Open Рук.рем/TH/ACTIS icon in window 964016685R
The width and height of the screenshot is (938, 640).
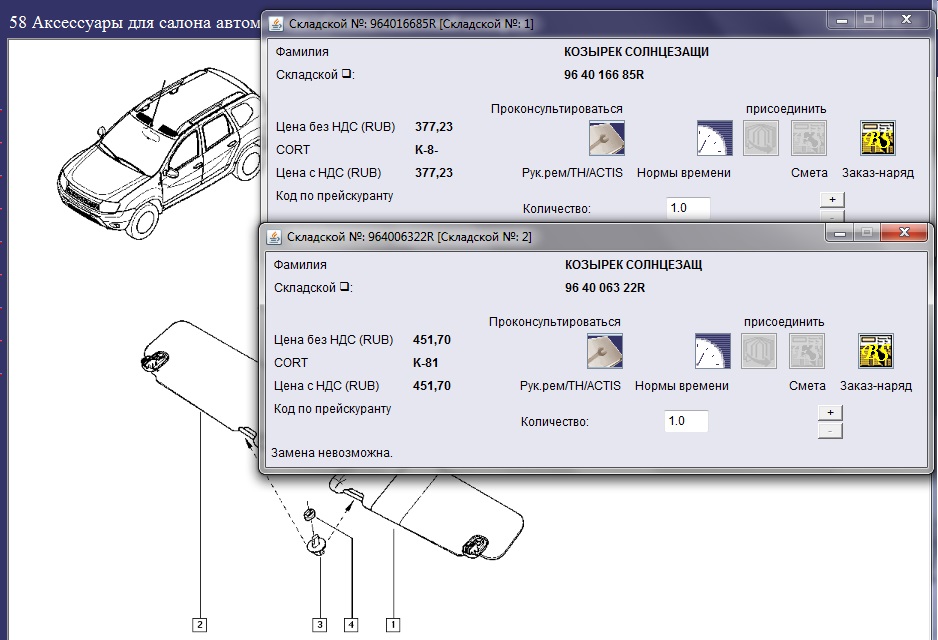[x=607, y=138]
